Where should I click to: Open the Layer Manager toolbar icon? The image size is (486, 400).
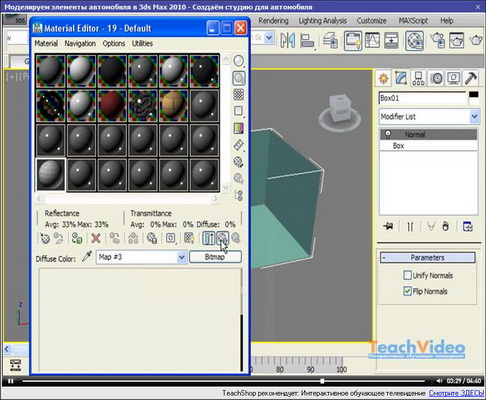(x=330, y=41)
